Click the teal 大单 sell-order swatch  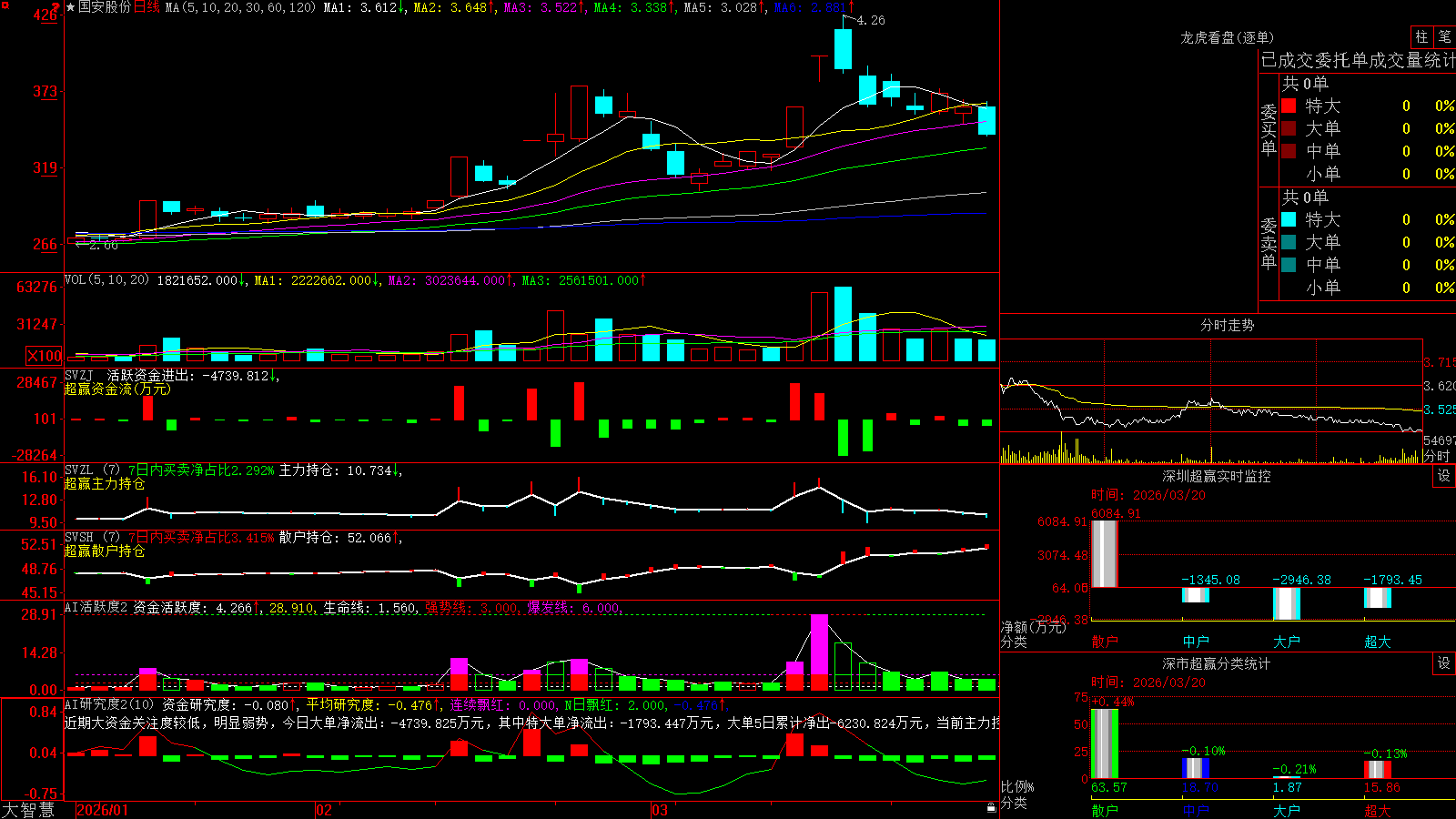coord(1289,242)
